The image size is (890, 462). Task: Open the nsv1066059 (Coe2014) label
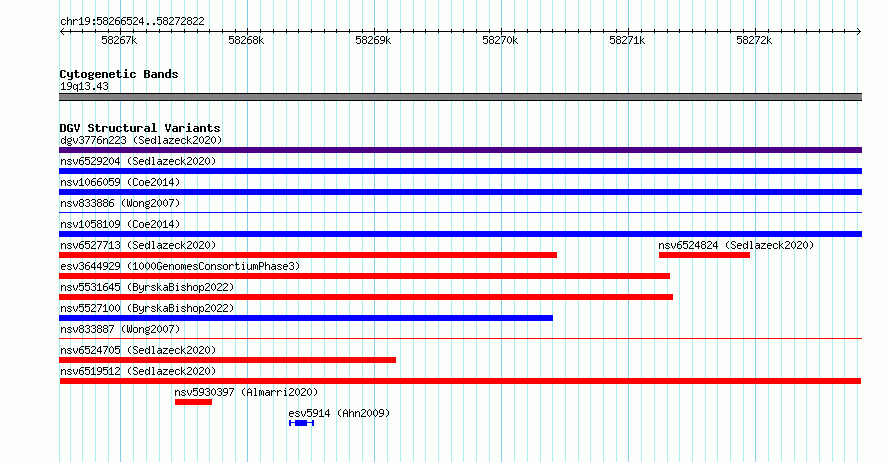pos(120,182)
